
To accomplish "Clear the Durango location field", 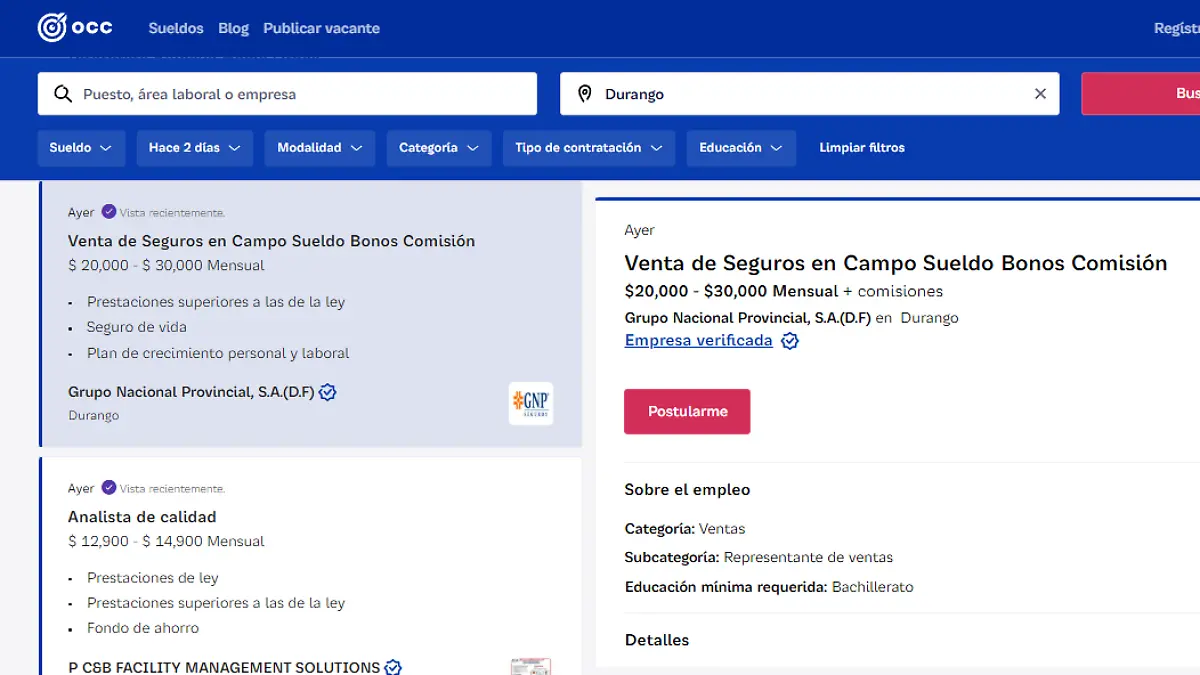I will point(1040,94).
